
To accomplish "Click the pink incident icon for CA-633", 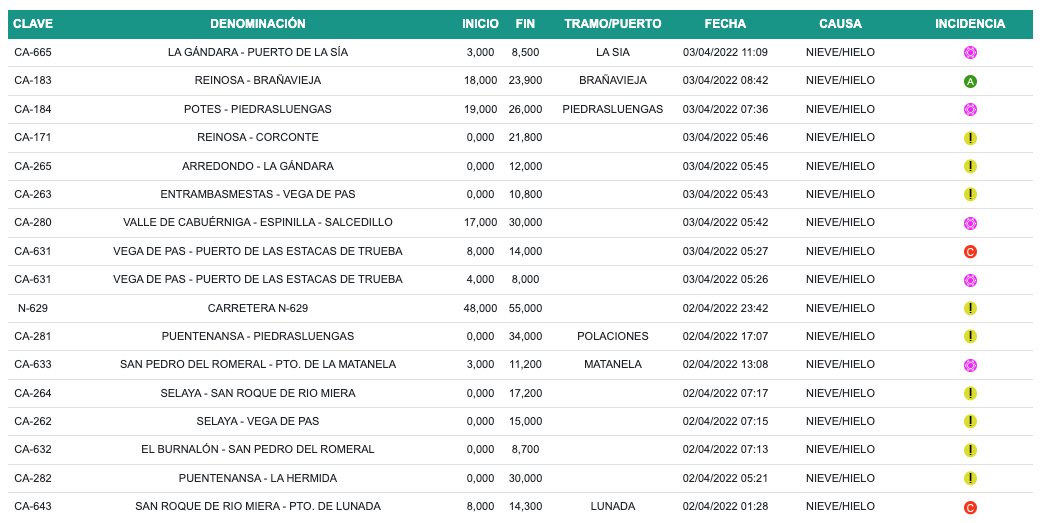I will pos(970,365).
